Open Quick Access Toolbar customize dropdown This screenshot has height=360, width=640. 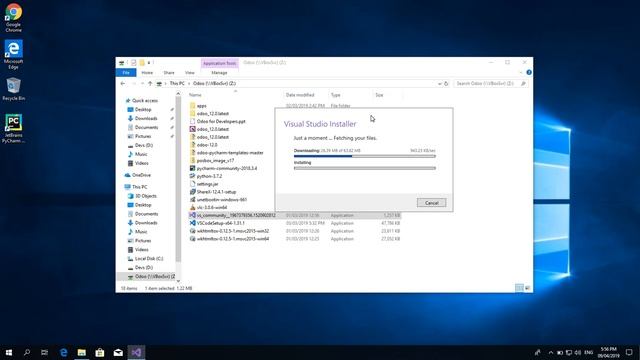pyautogui.click(x=149, y=62)
